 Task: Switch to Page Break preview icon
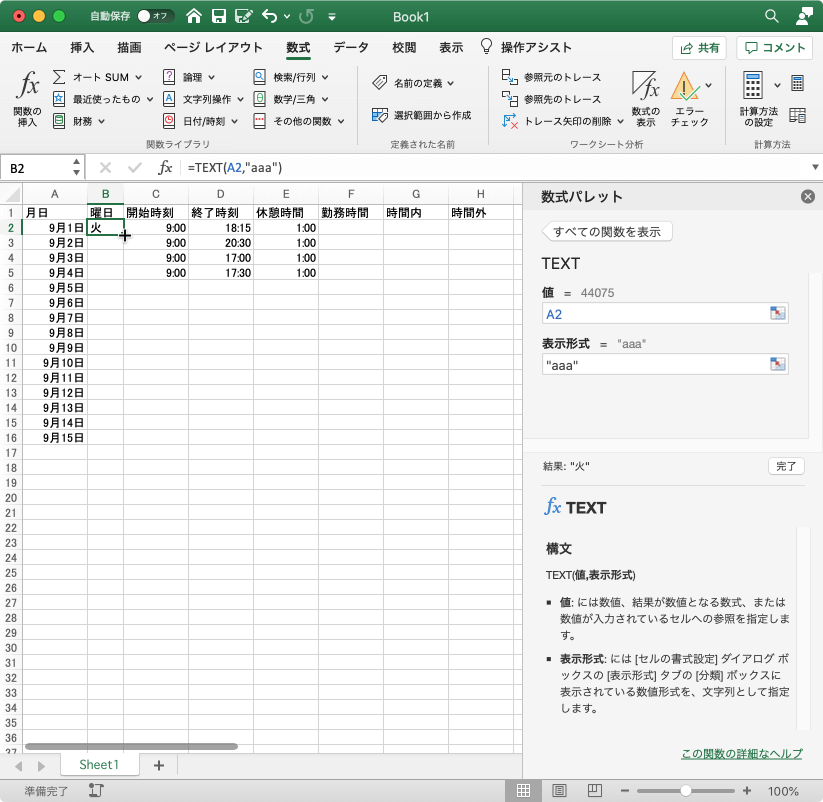594,790
